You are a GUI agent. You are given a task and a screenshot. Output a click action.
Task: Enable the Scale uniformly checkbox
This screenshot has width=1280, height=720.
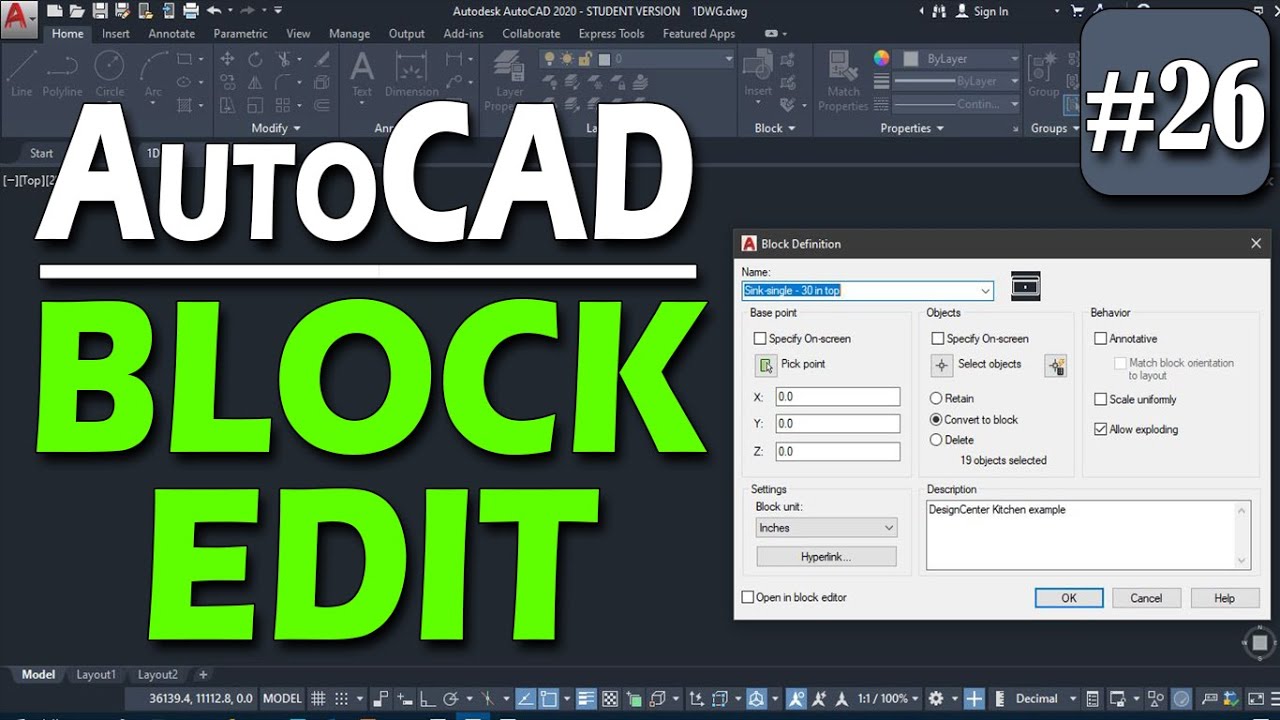[x=1101, y=400]
